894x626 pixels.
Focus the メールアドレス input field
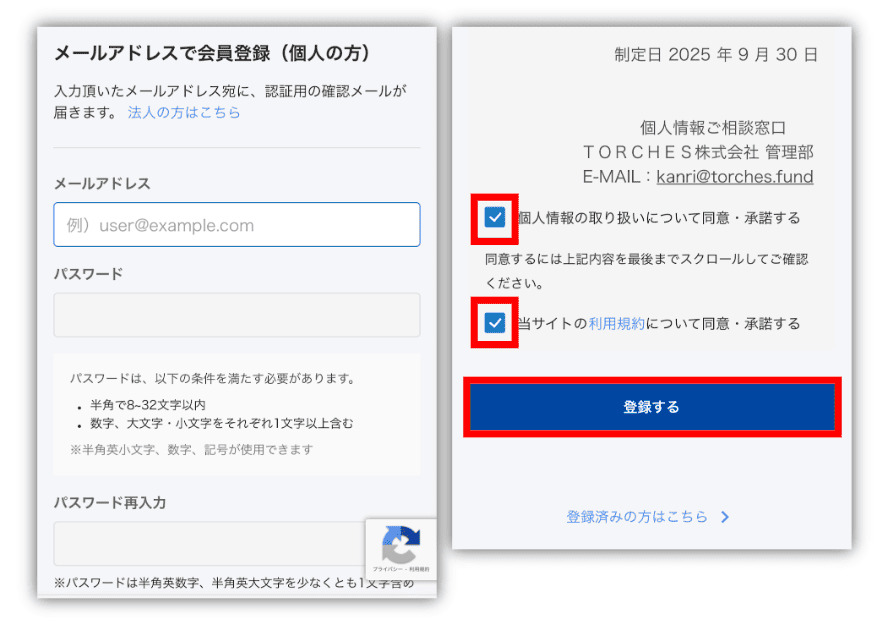[237, 225]
